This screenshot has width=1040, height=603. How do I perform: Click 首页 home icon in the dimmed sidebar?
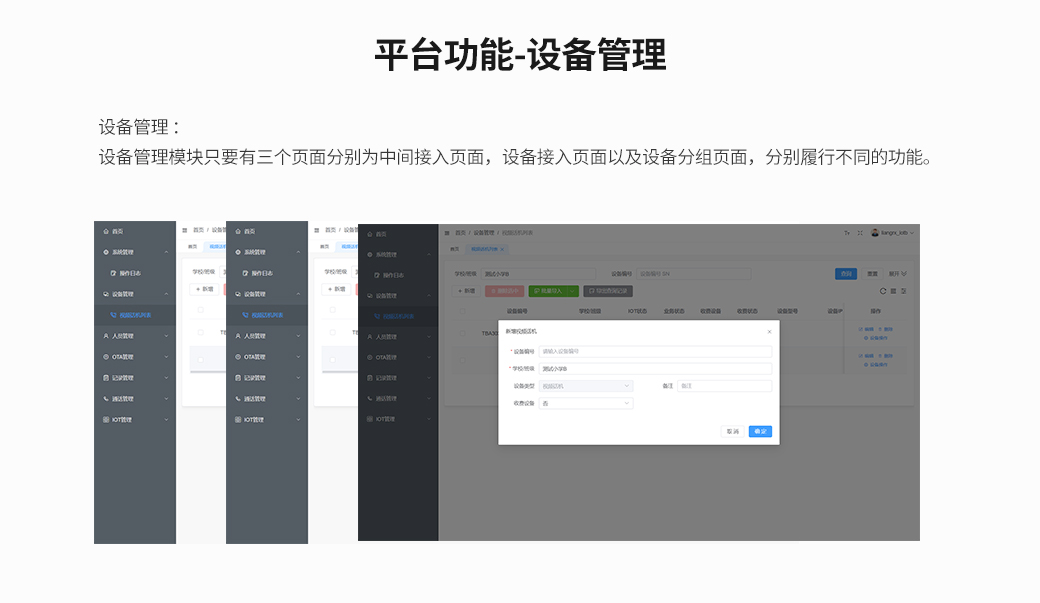pyautogui.click(x=370, y=234)
